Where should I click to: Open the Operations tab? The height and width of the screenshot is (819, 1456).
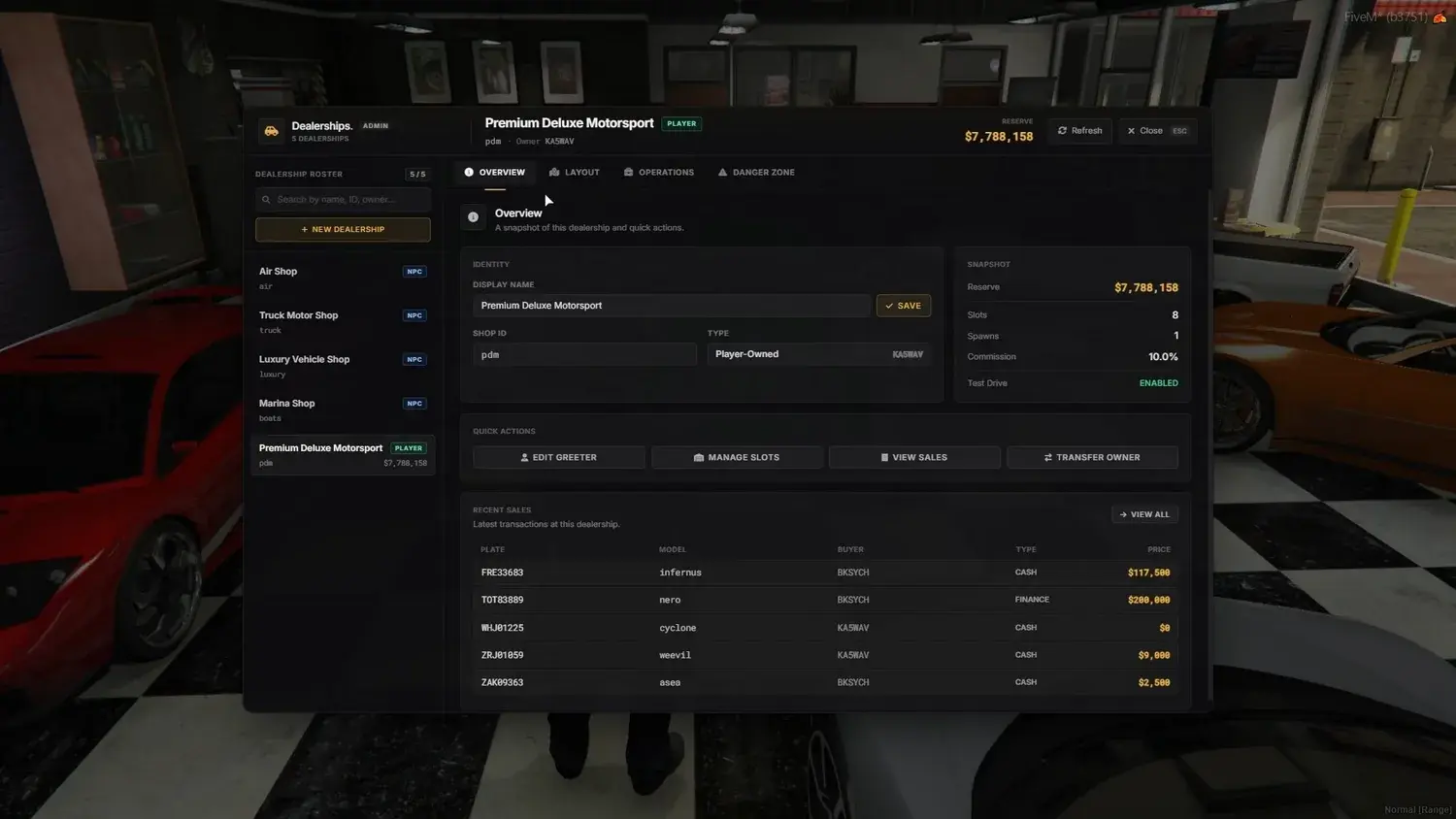(659, 173)
